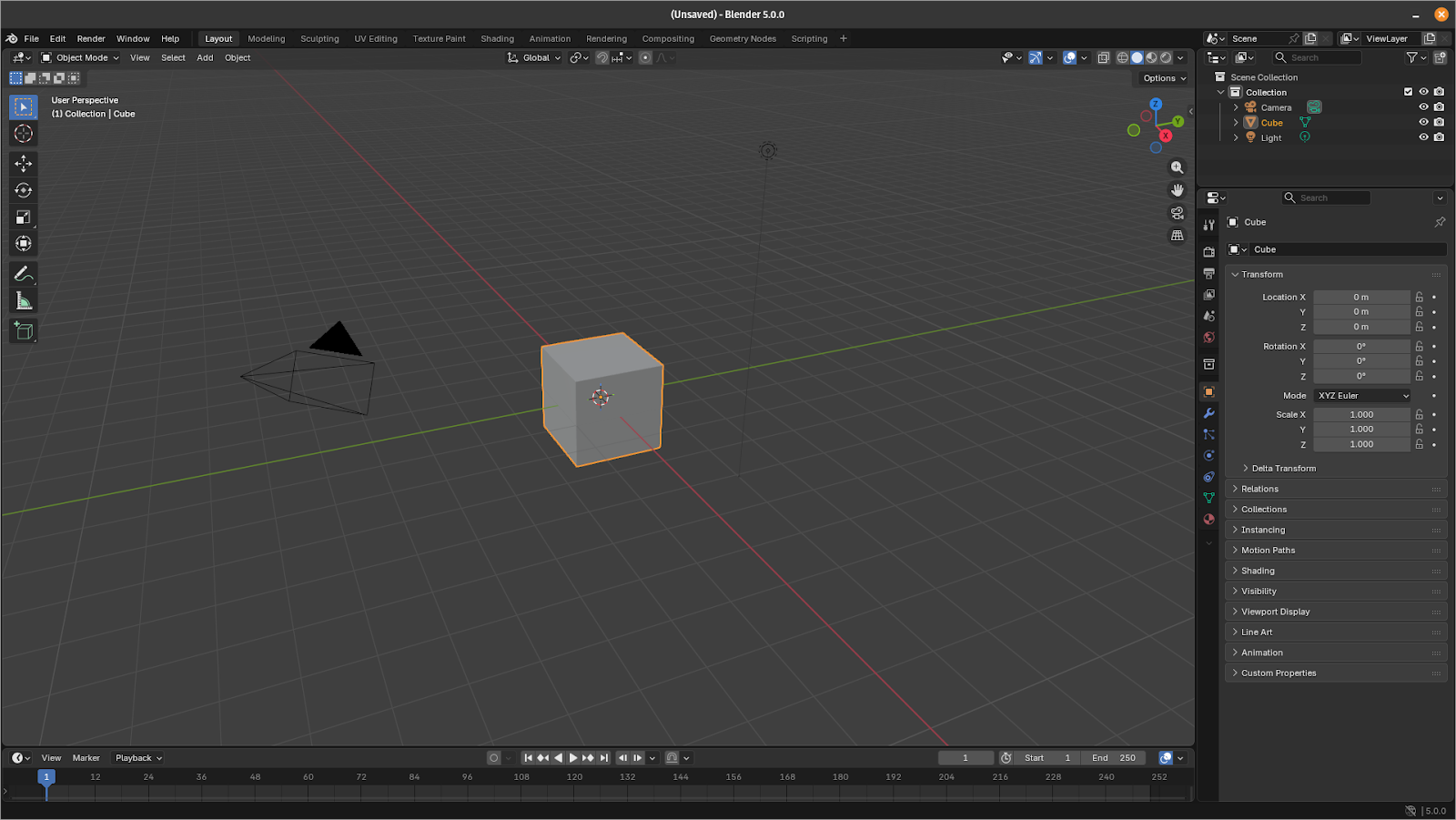Image resolution: width=1456 pixels, height=820 pixels.
Task: Open the XYZ Euler rotation mode dropdown
Action: [x=1362, y=396]
